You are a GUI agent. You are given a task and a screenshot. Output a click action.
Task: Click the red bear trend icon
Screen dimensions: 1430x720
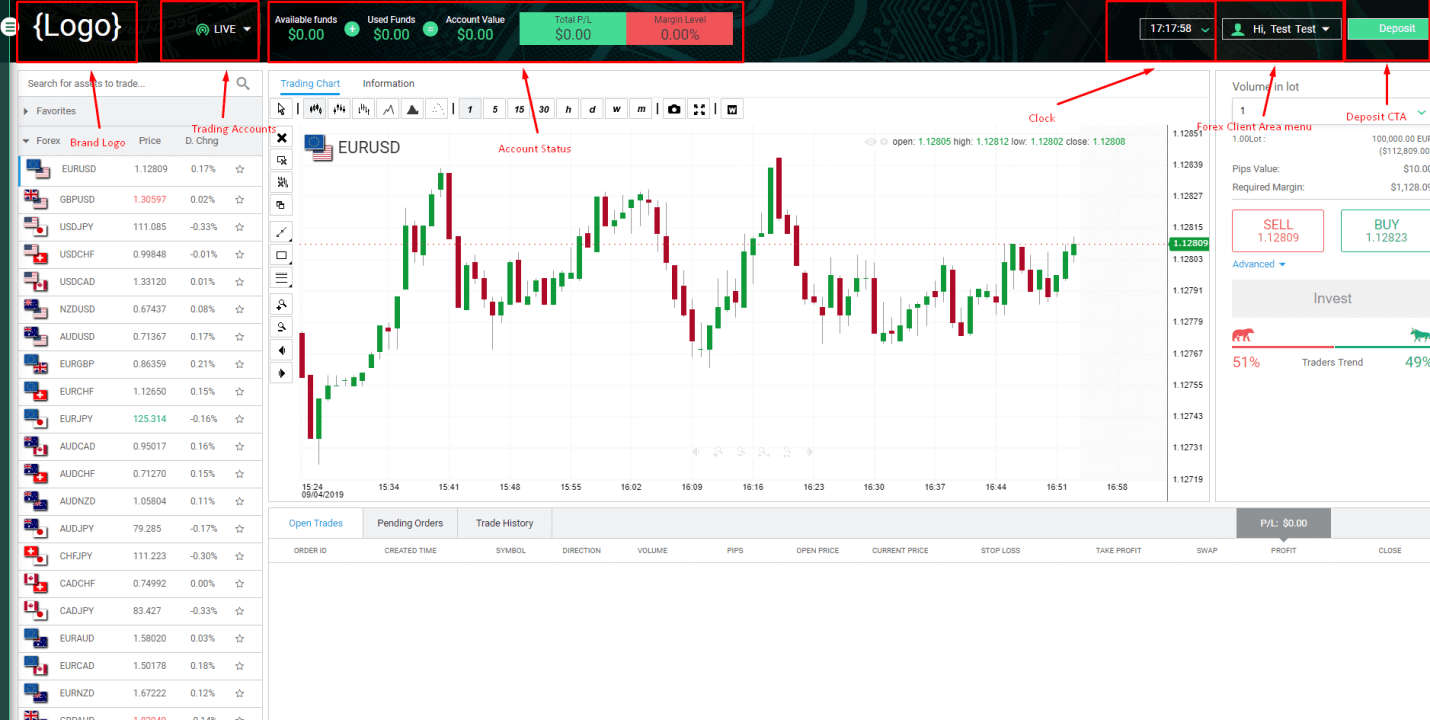1243,335
